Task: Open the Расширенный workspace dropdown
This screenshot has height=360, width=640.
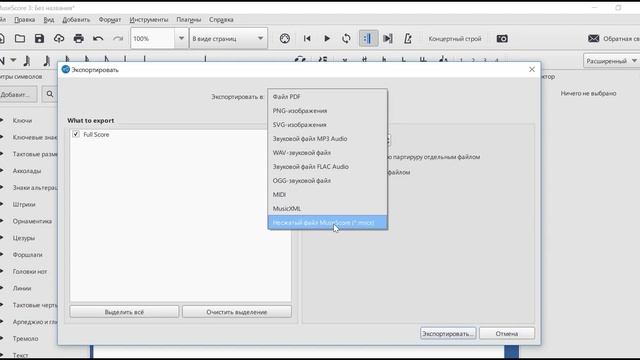Action: tap(611, 61)
